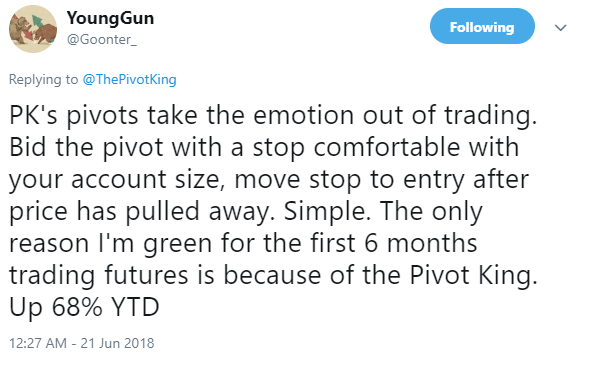Click the bull figure in the avatar
Screen dimensions: 592x365
click(x=45, y=33)
